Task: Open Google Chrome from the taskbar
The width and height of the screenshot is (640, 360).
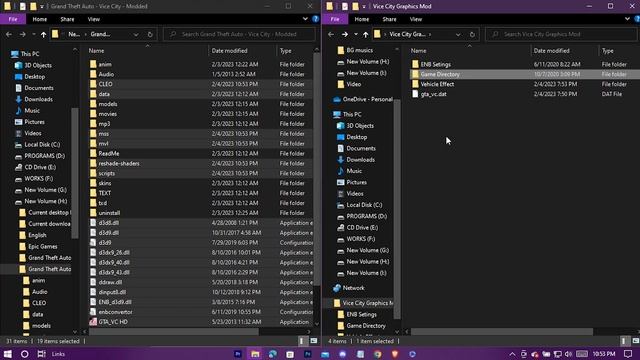Action: point(378,354)
